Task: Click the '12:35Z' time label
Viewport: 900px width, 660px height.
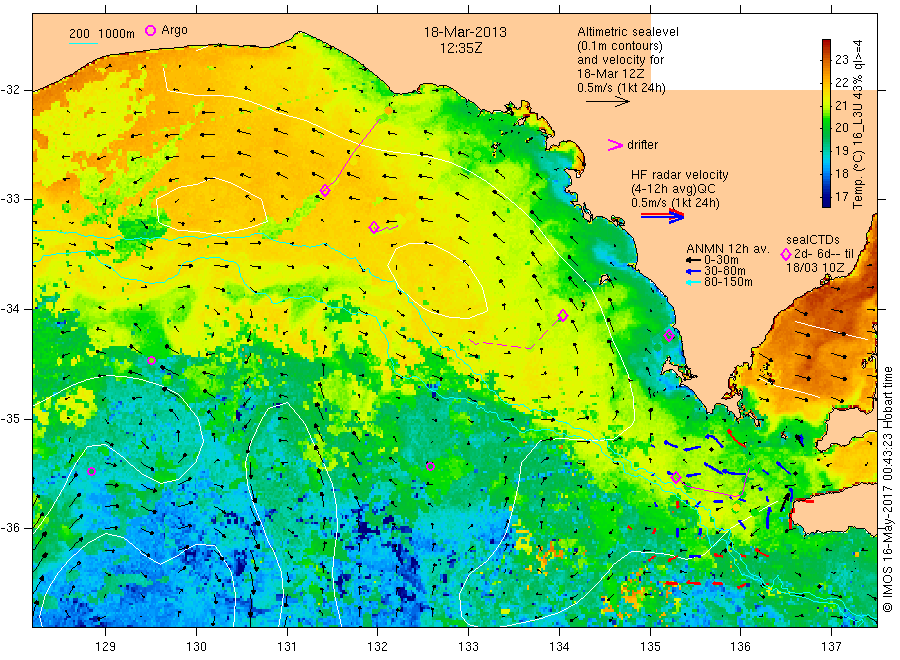Action: pos(461,48)
